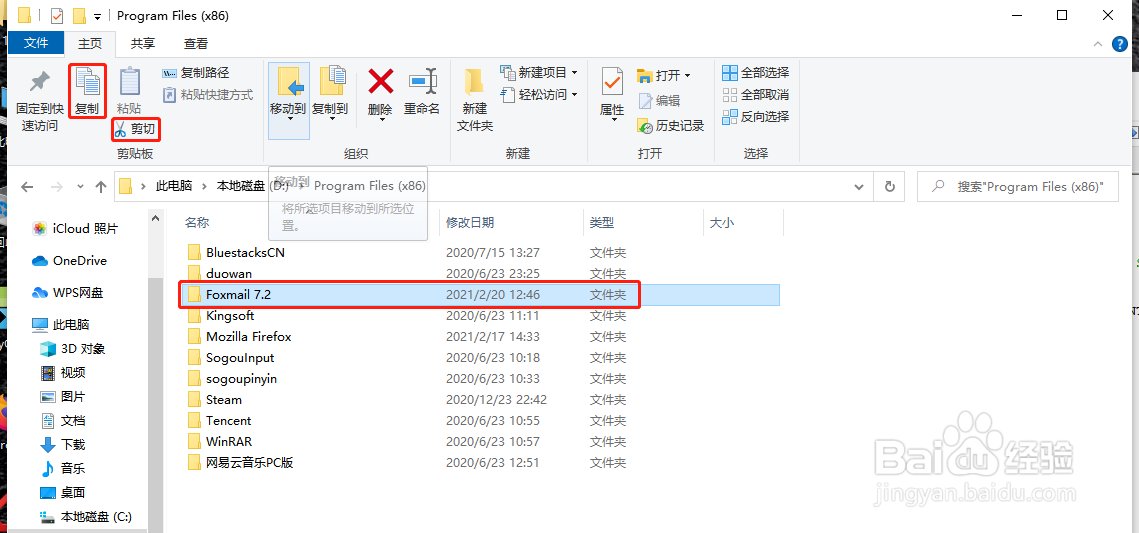Click Select All (全部选择)

coord(755,73)
